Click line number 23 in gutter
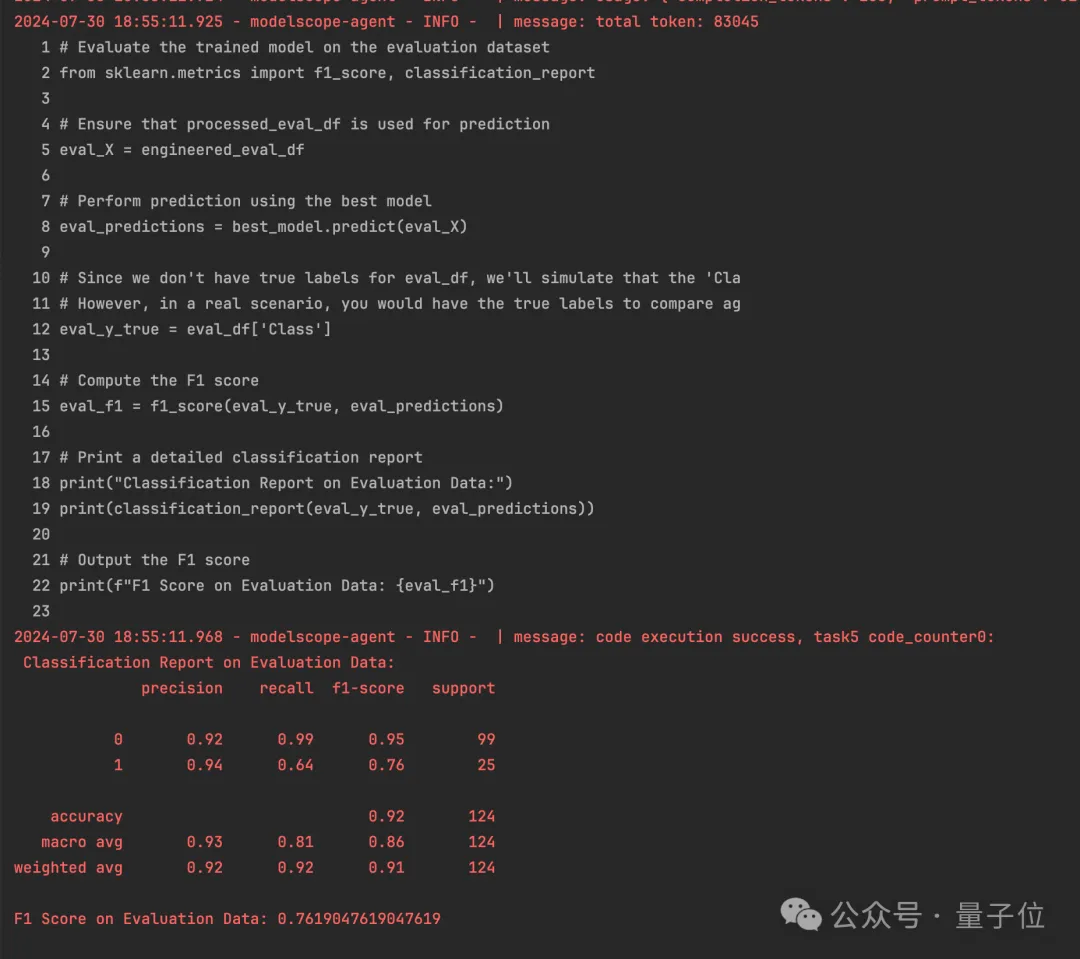Image resolution: width=1080 pixels, height=959 pixels. (x=41, y=611)
